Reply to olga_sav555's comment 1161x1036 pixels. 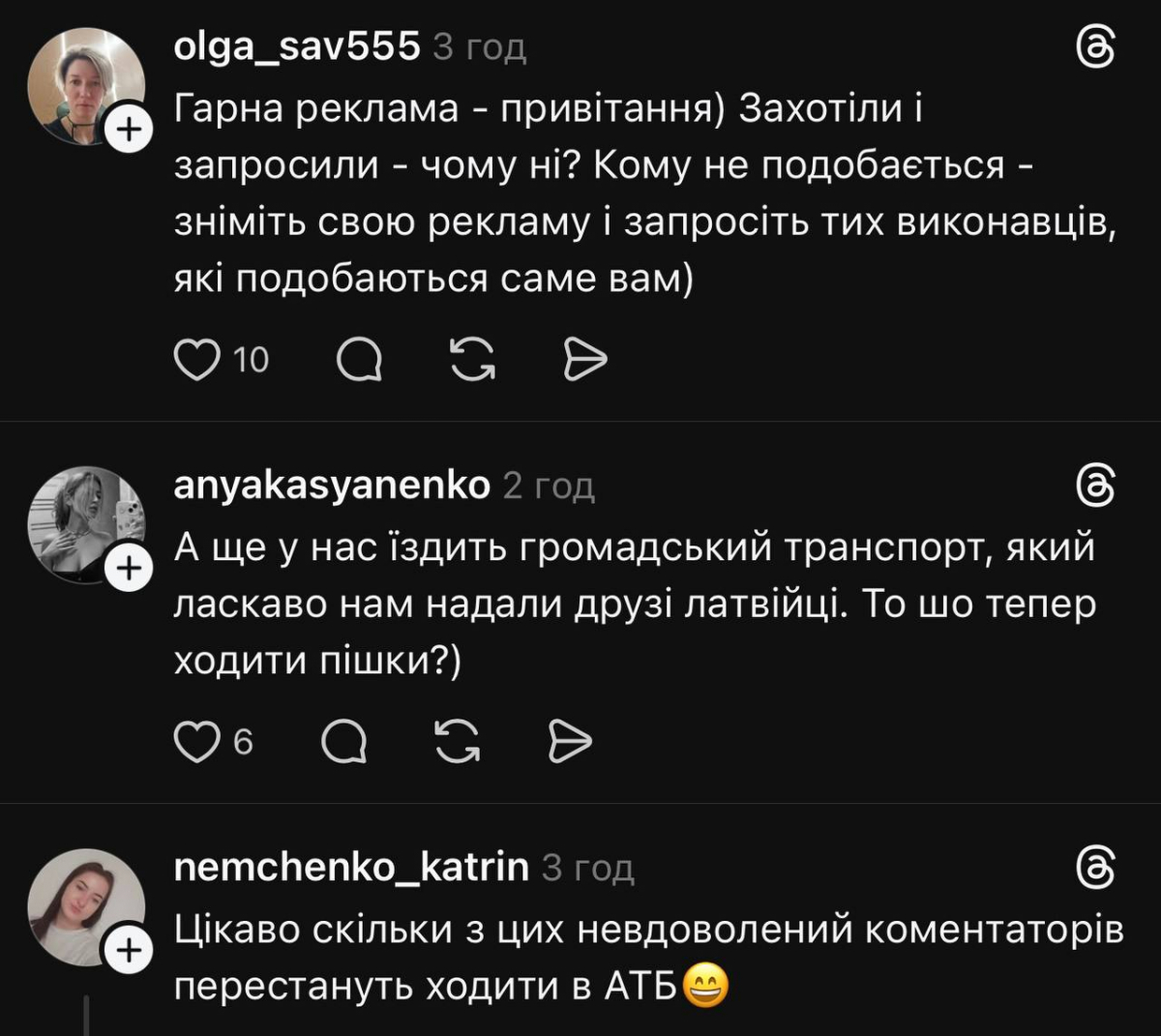pyautogui.click(x=359, y=360)
